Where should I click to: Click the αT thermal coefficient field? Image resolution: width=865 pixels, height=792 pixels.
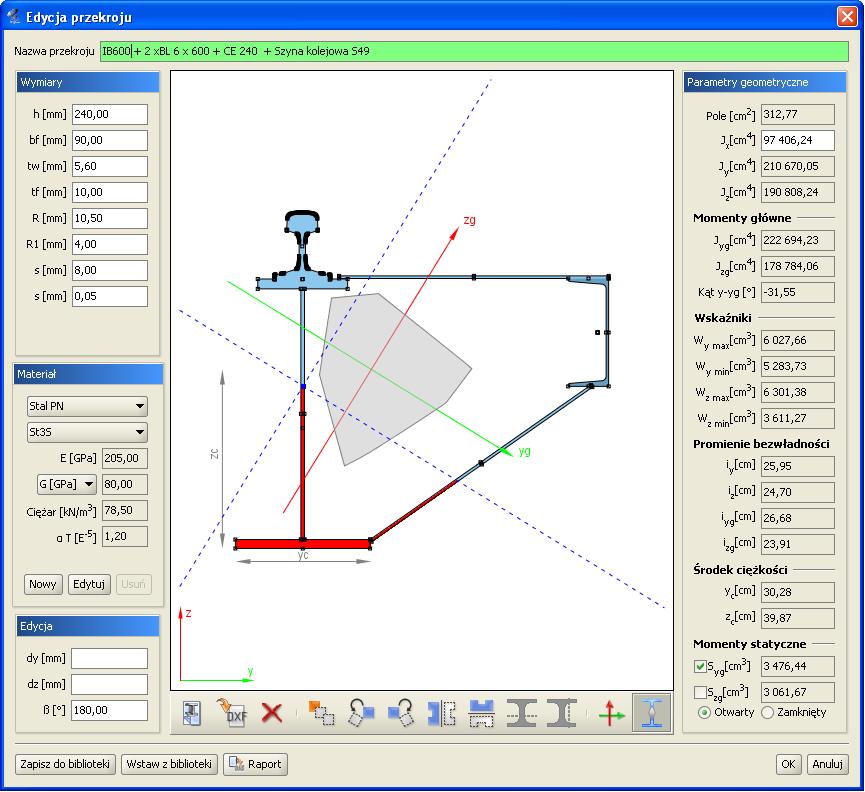pyautogui.click(x=125, y=536)
